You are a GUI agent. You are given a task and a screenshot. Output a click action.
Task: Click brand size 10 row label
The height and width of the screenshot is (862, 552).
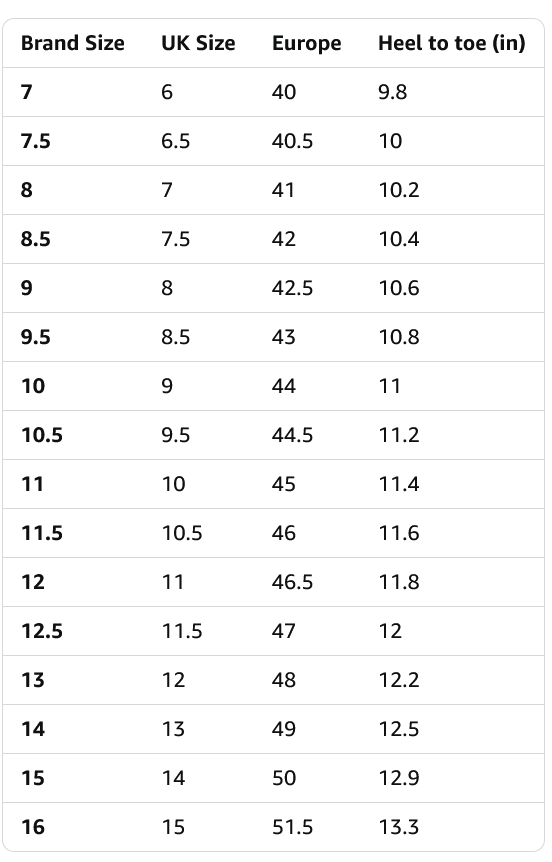tap(33, 386)
